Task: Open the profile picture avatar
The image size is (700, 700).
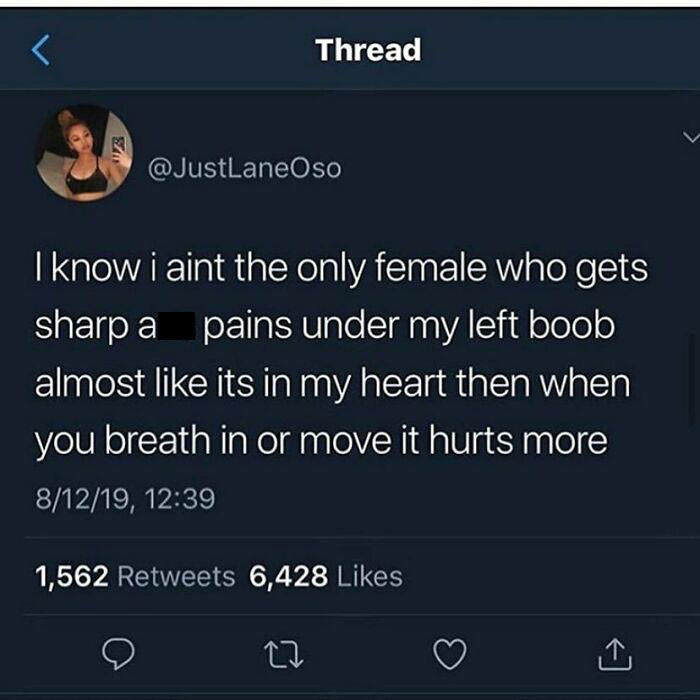Action: (84, 153)
